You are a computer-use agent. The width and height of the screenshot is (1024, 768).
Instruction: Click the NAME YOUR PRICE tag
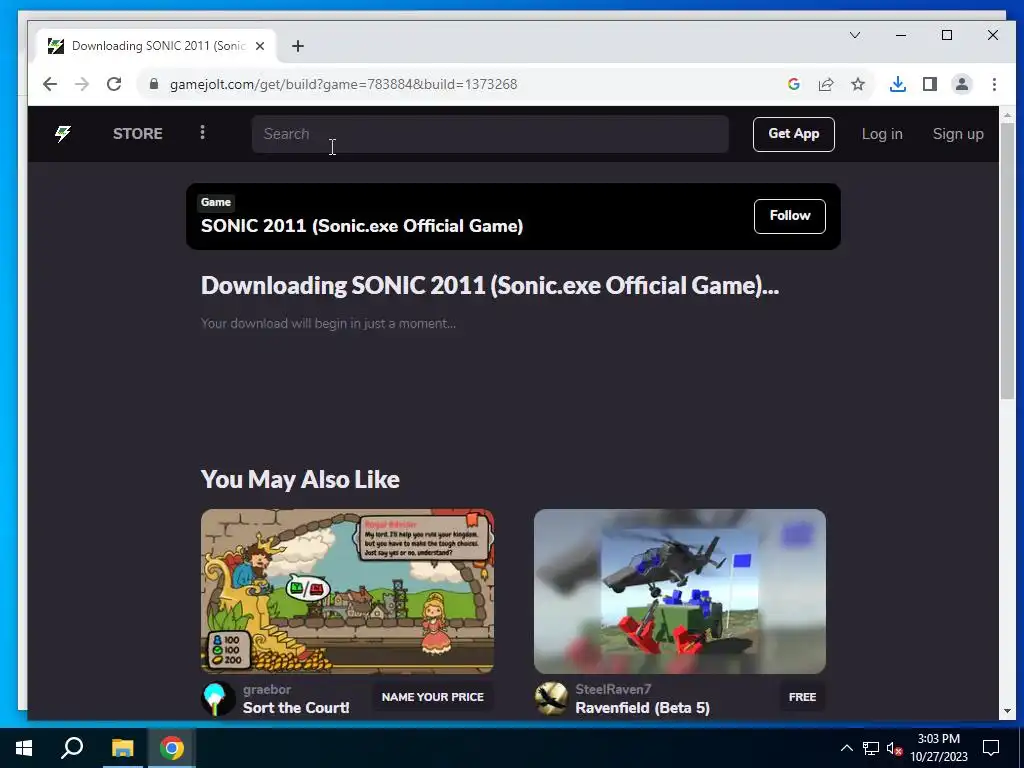432,697
